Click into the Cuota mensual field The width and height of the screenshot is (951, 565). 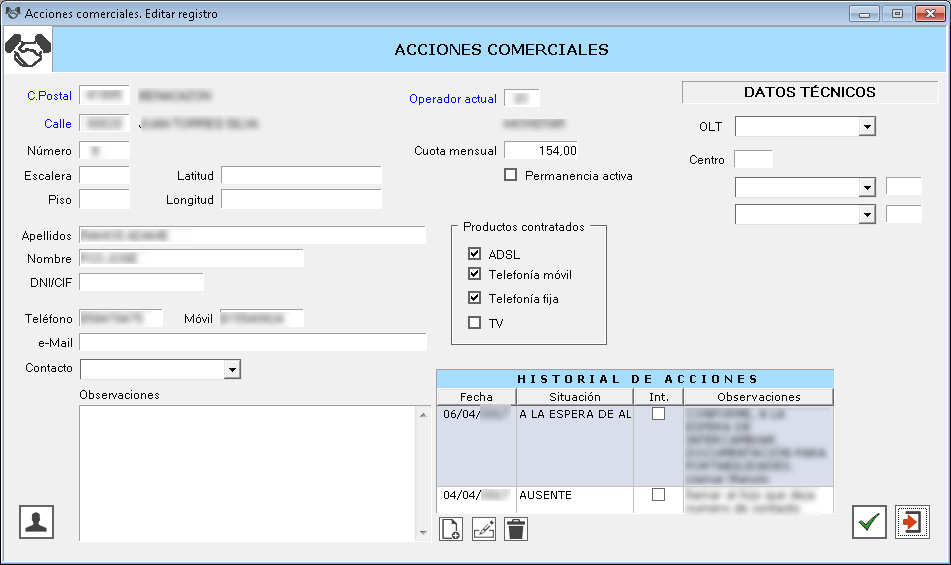[x=541, y=151]
